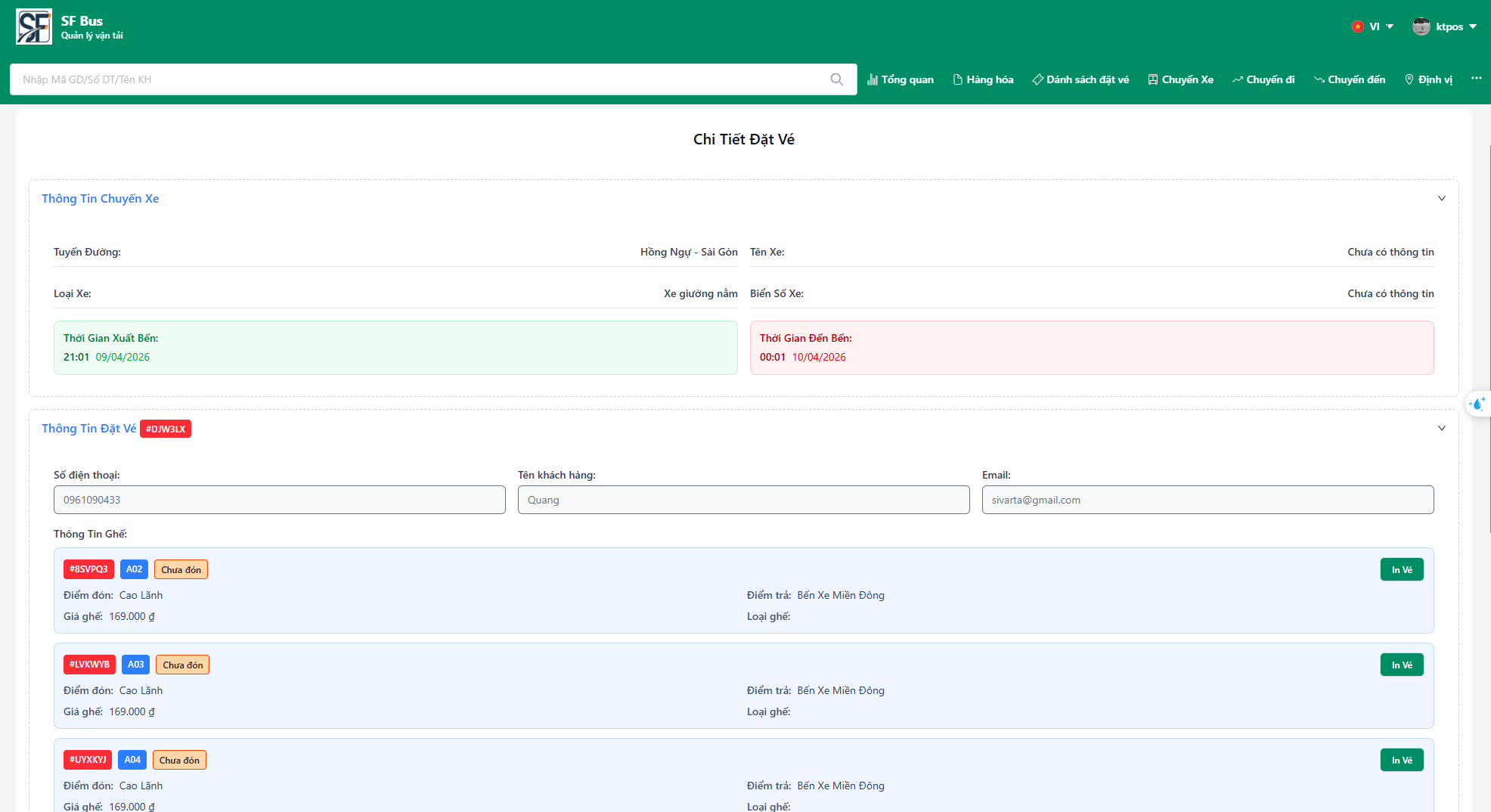Print ticket for seat A03
1491x812 pixels.
pyautogui.click(x=1401, y=665)
